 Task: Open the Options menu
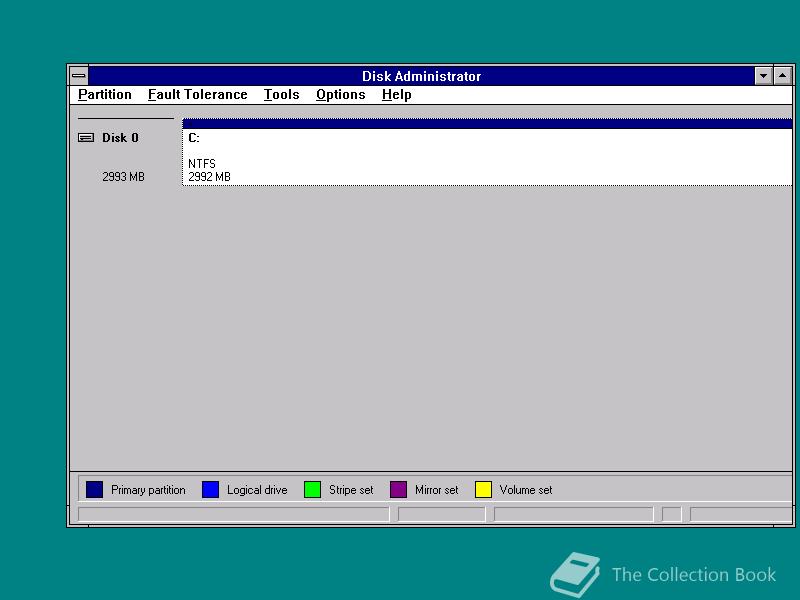point(340,95)
